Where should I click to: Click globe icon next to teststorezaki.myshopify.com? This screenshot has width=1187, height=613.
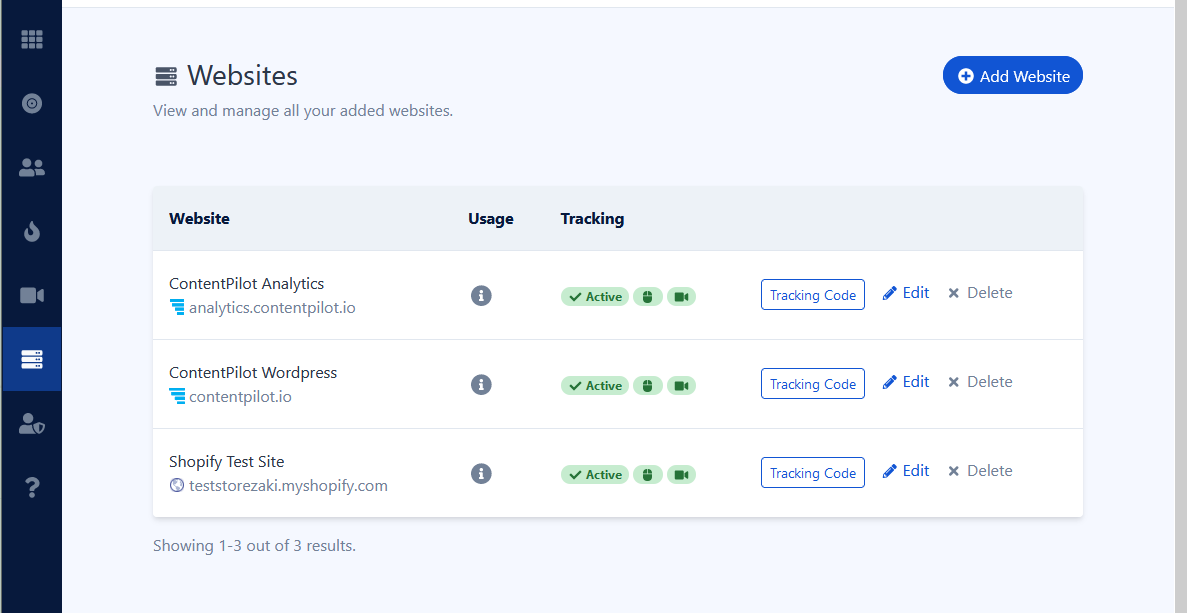pos(177,485)
